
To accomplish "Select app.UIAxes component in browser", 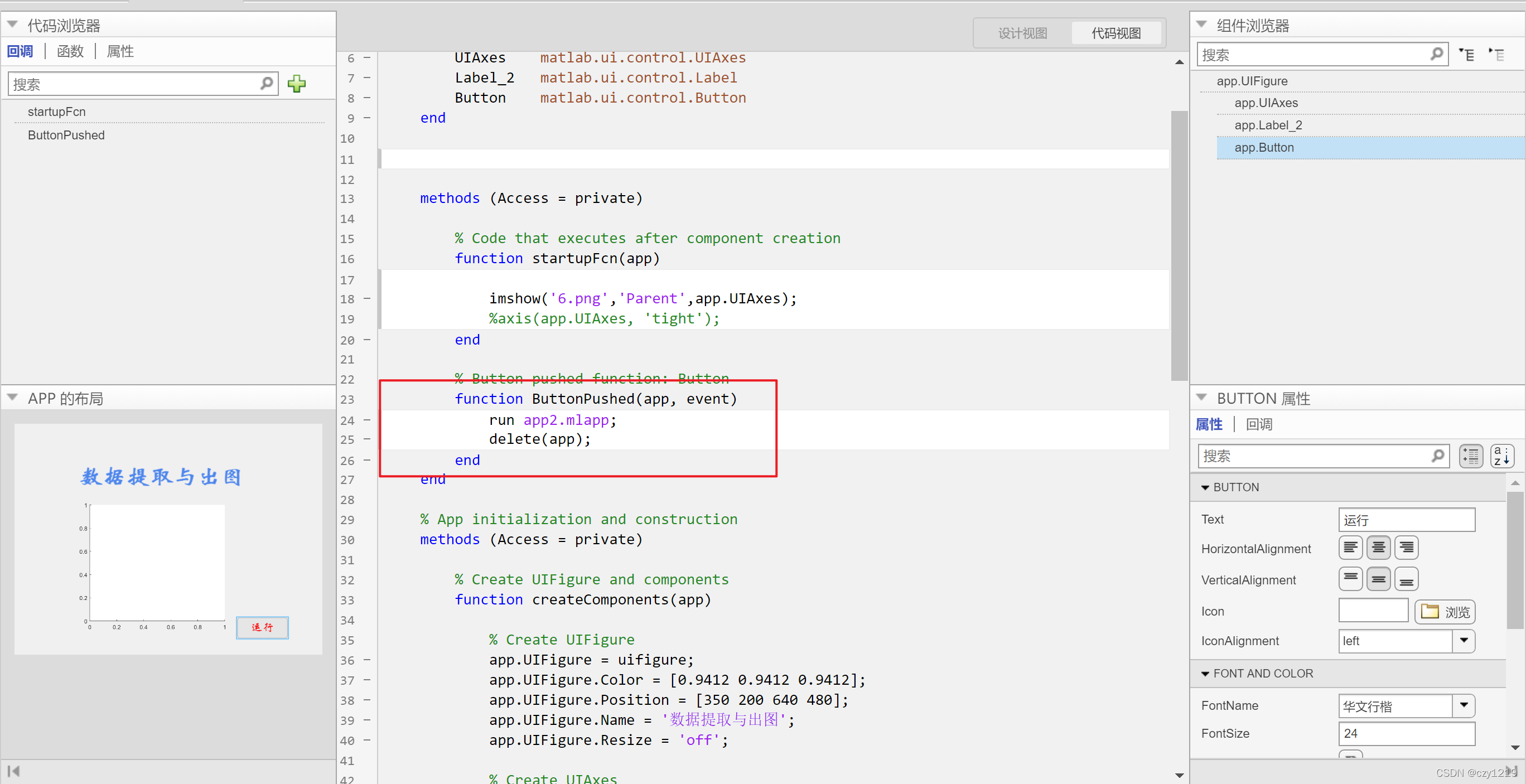I will [x=1264, y=103].
